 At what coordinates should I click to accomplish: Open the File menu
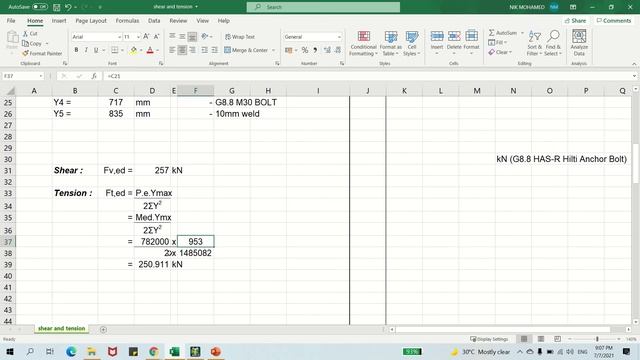(11, 20)
